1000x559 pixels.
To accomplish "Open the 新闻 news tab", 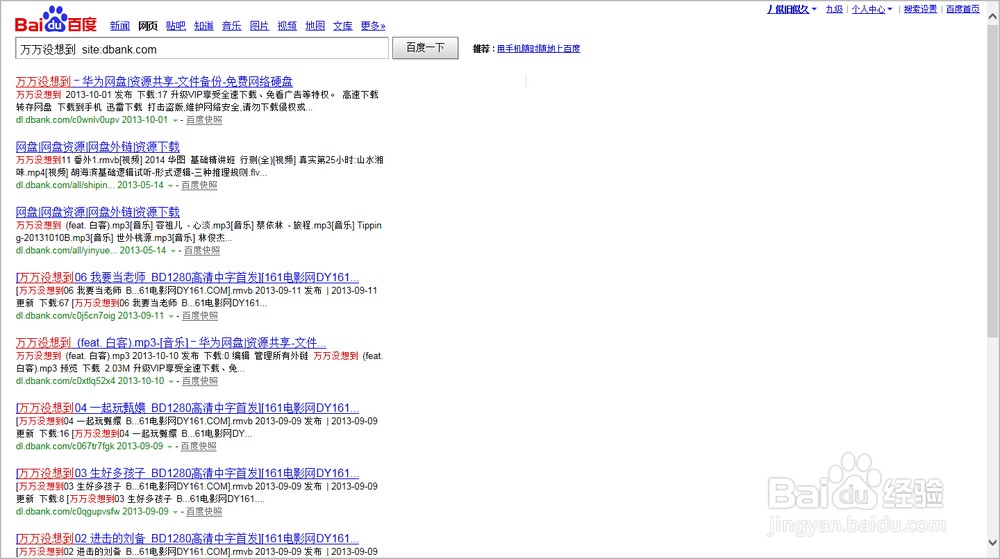I will click(120, 26).
